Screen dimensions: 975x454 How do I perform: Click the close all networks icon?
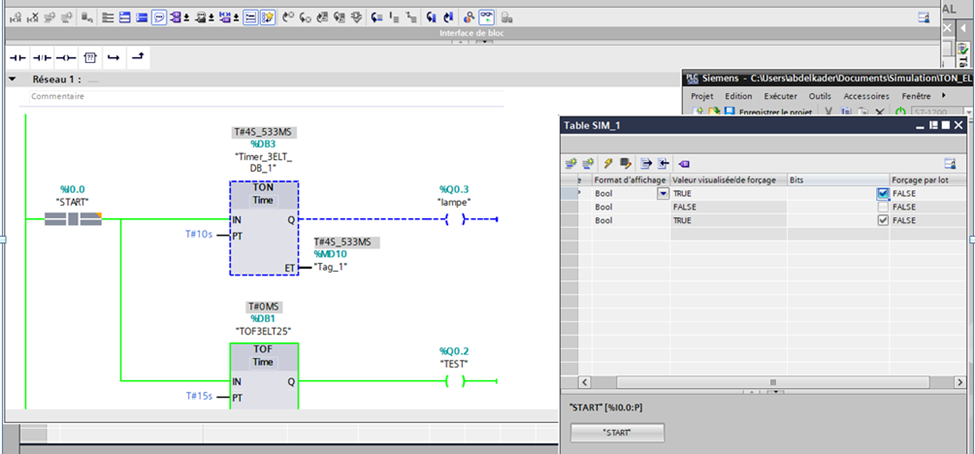click(x=142, y=18)
